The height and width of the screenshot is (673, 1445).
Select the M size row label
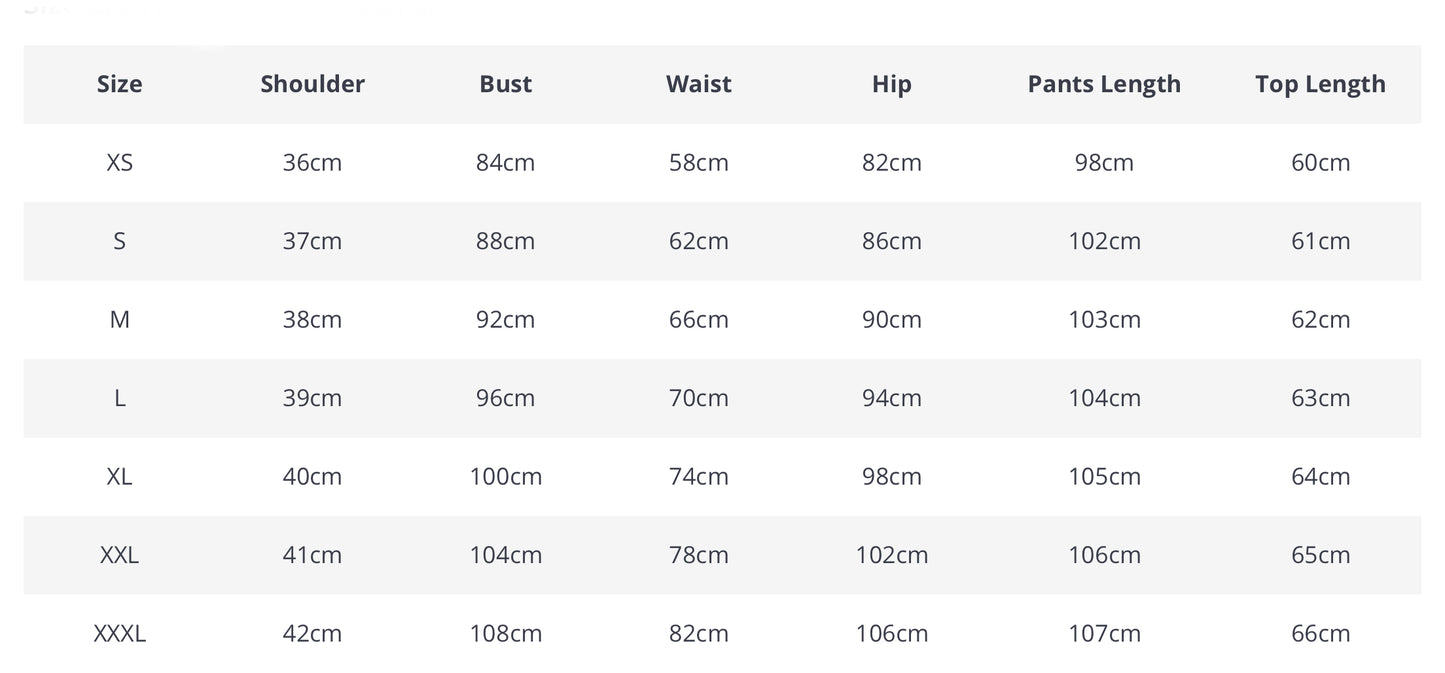pos(119,319)
